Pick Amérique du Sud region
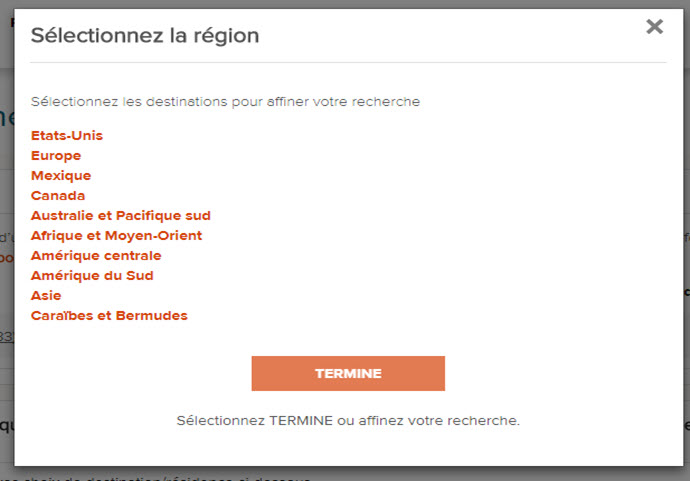 coord(92,276)
